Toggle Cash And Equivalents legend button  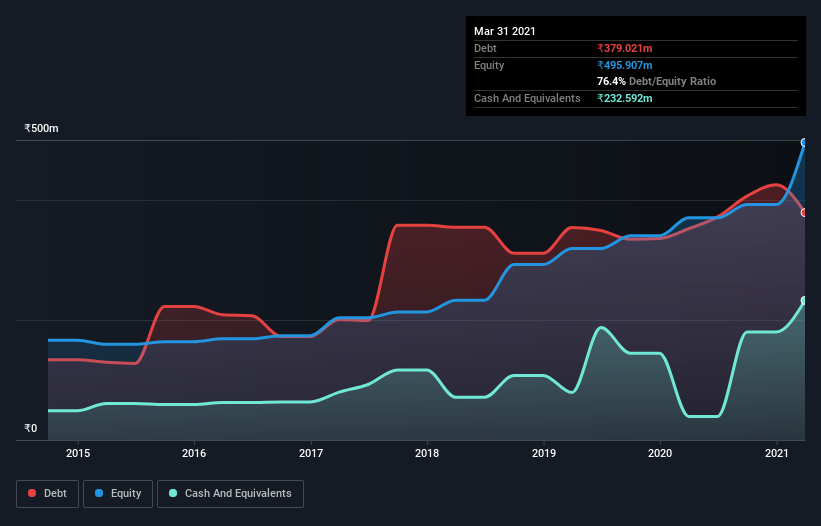click(x=230, y=494)
